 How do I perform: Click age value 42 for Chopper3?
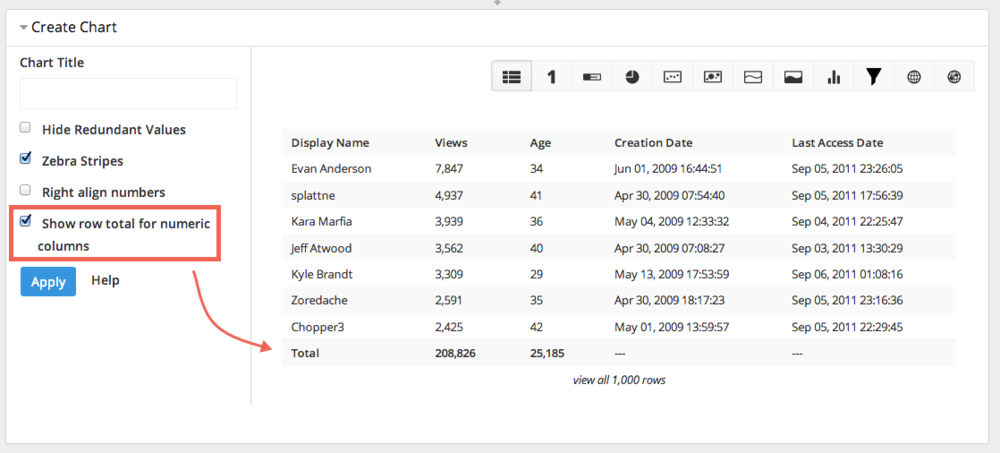tap(536, 327)
